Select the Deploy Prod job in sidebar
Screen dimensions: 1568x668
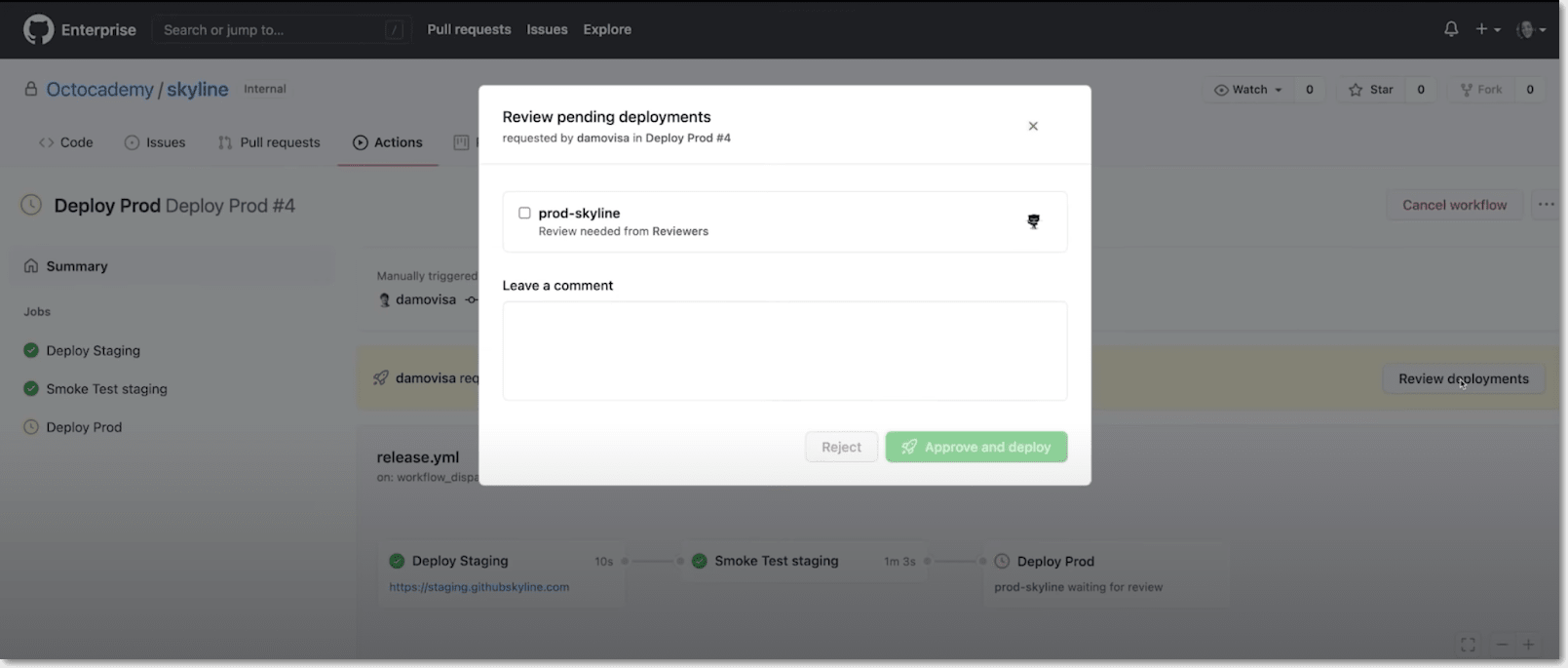[x=73, y=427]
